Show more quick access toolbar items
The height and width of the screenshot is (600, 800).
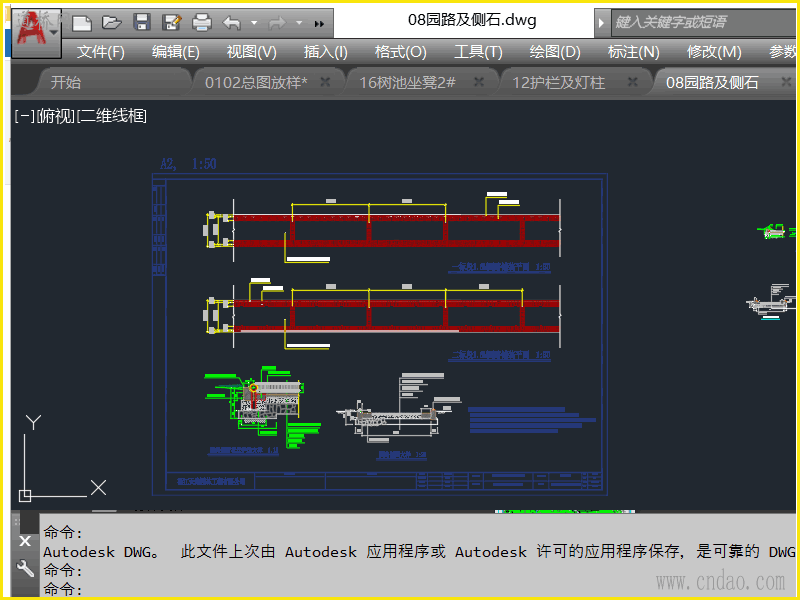click(319, 23)
